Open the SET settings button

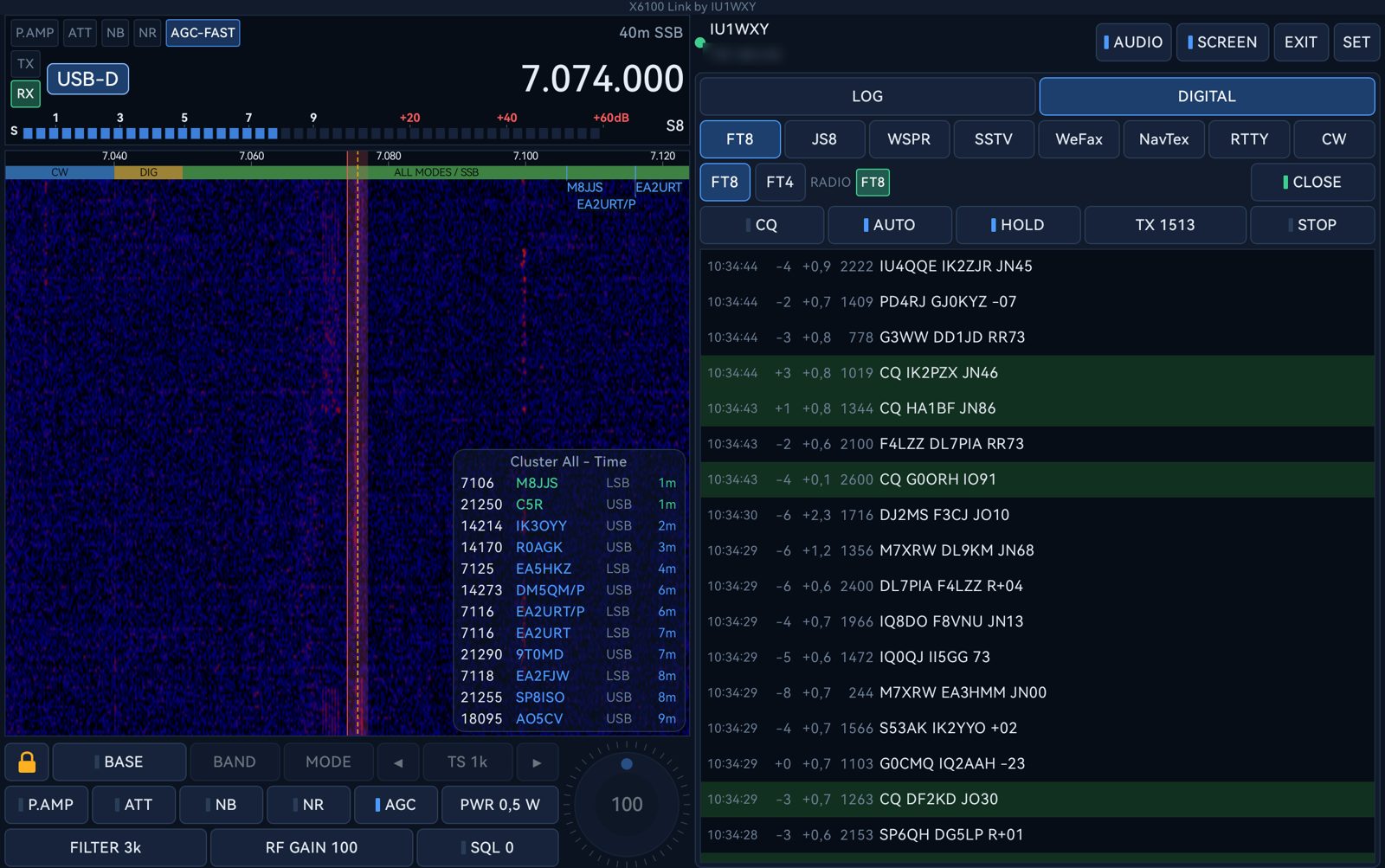[1356, 42]
